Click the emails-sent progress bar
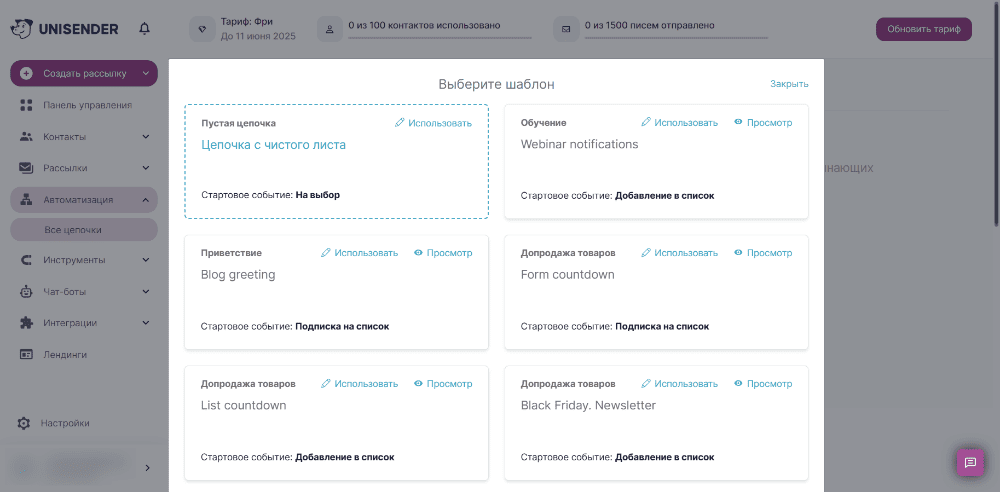This screenshot has width=1000, height=492. click(676, 38)
